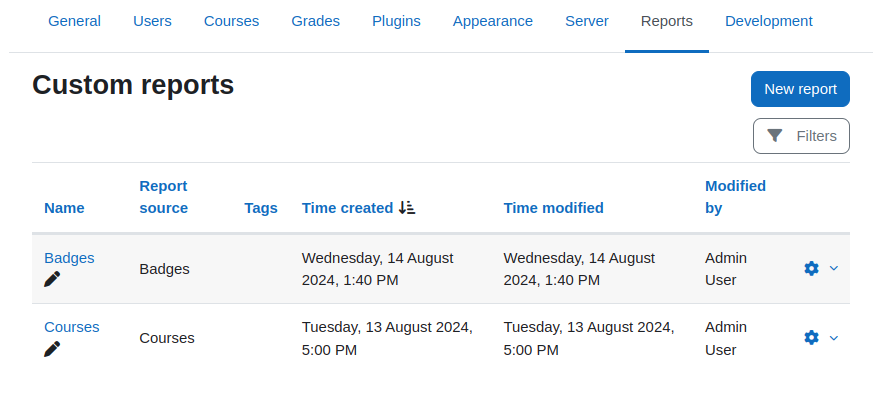Click the gear icon in Badges row
Screen dimensions: 895x420
coord(811,268)
